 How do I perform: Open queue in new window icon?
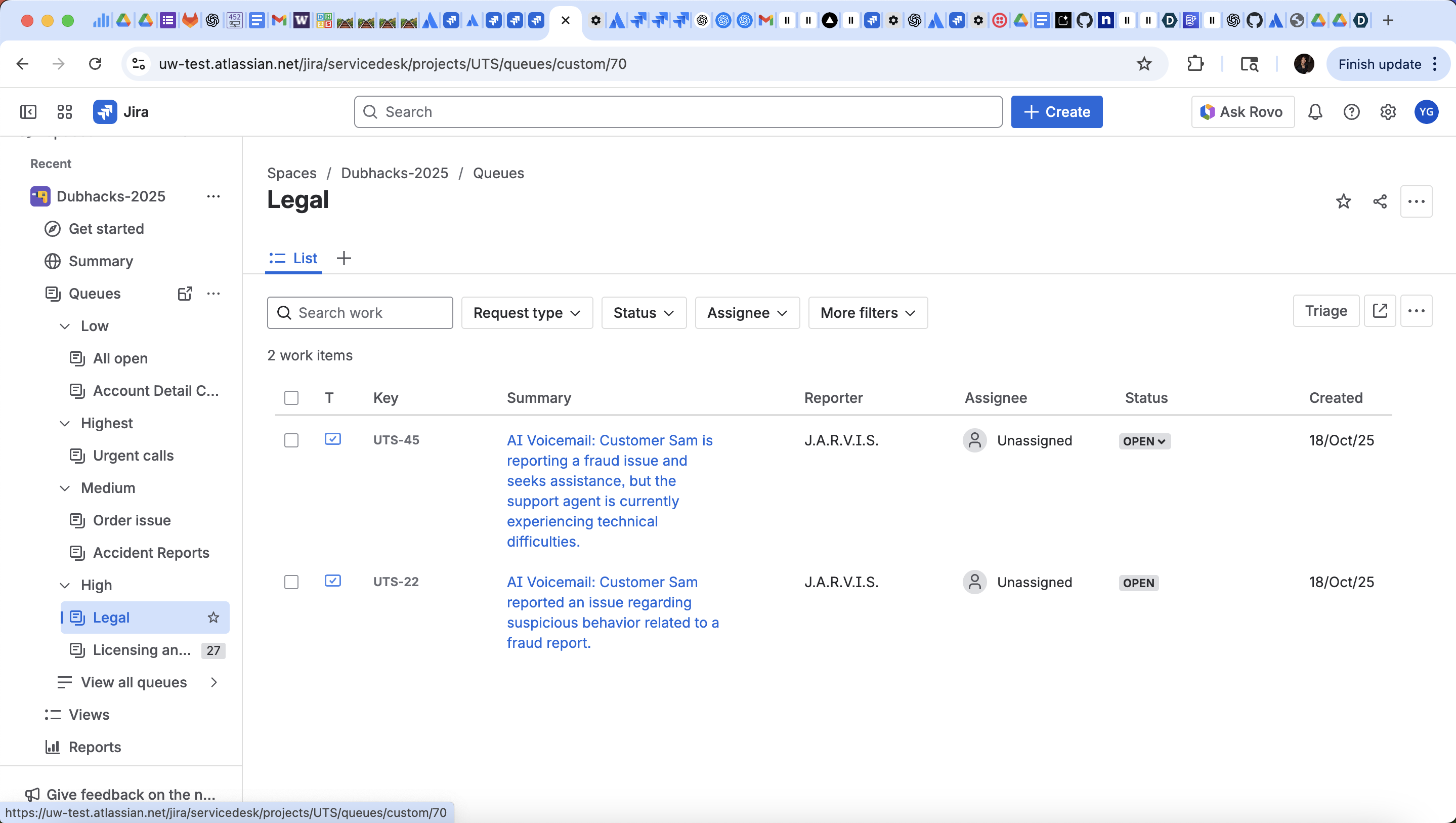coord(1380,311)
